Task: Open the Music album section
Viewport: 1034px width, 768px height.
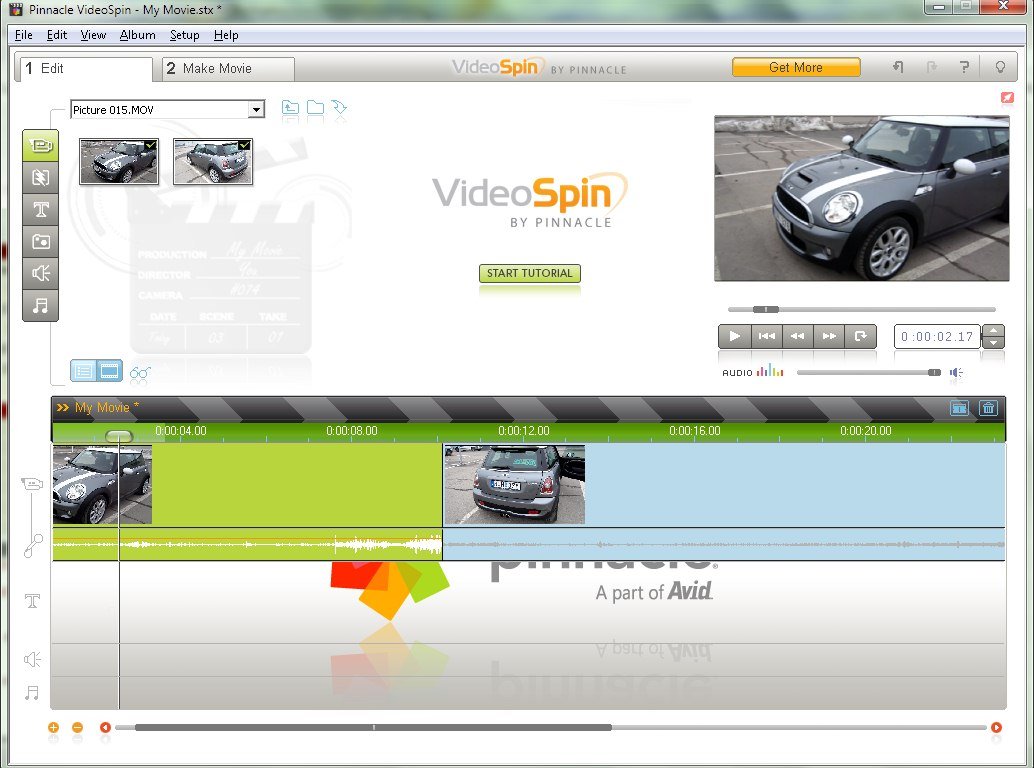Action: (x=40, y=305)
